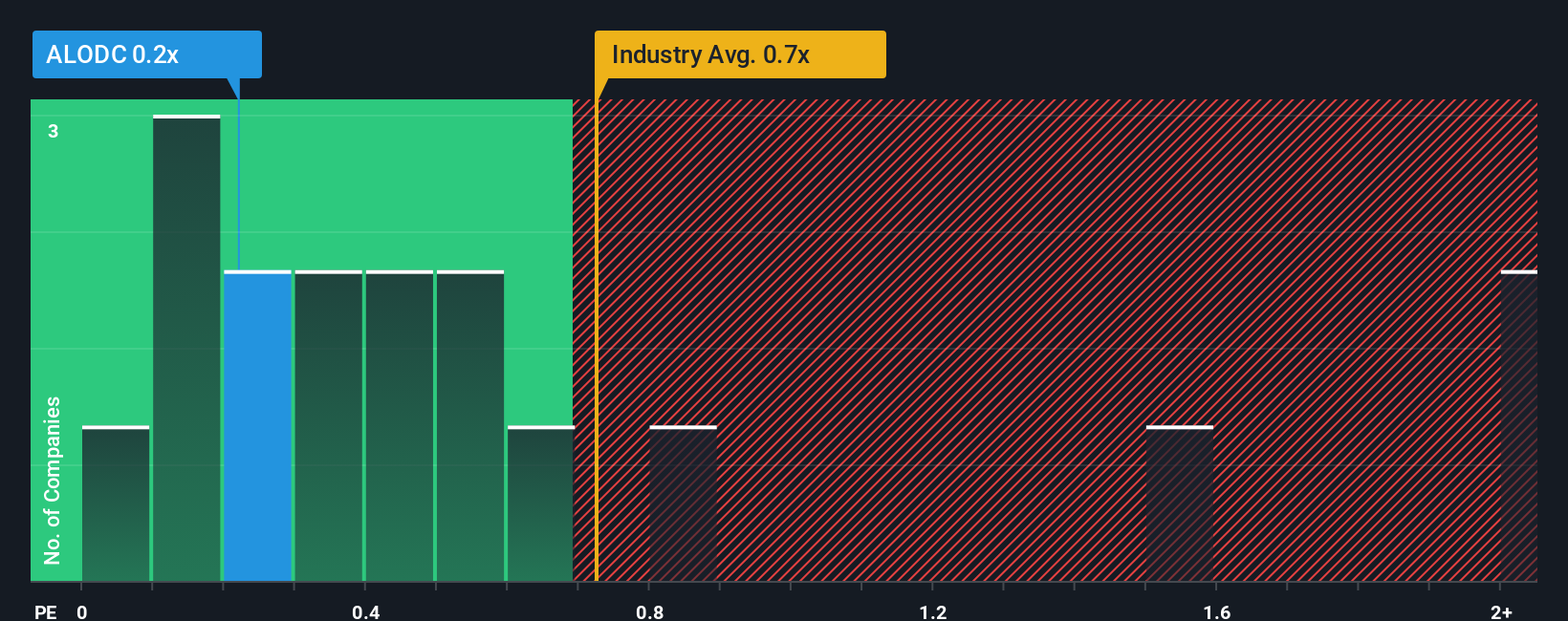
Task: Click the '1.6' x-axis label
Action: point(1217,611)
